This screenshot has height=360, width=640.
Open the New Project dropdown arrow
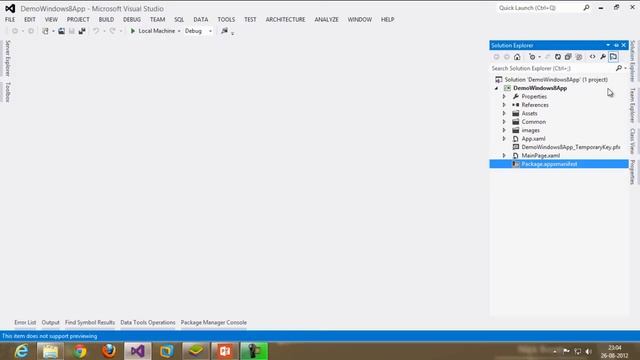(53, 31)
